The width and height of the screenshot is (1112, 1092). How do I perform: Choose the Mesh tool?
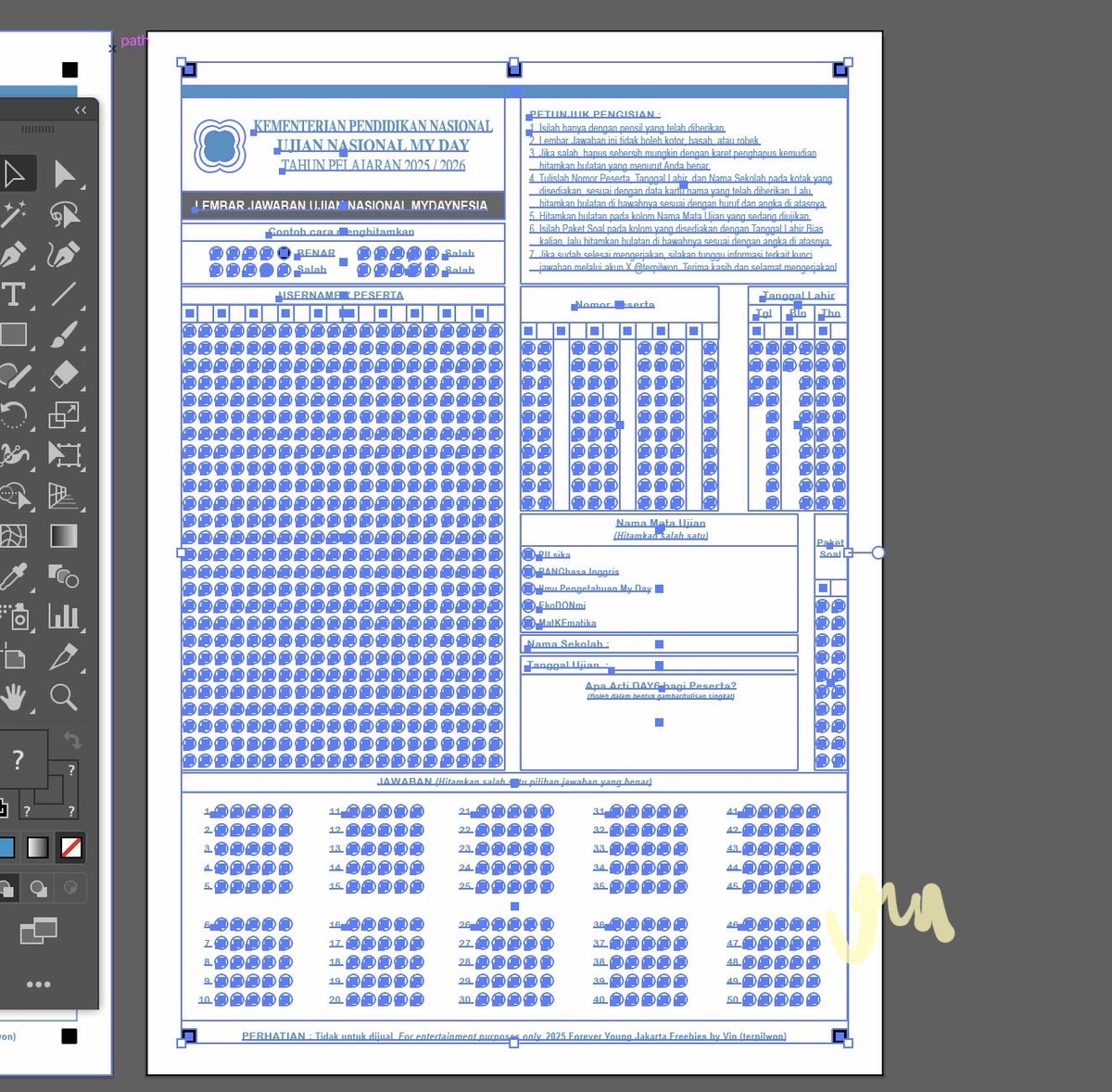click(x=13, y=536)
